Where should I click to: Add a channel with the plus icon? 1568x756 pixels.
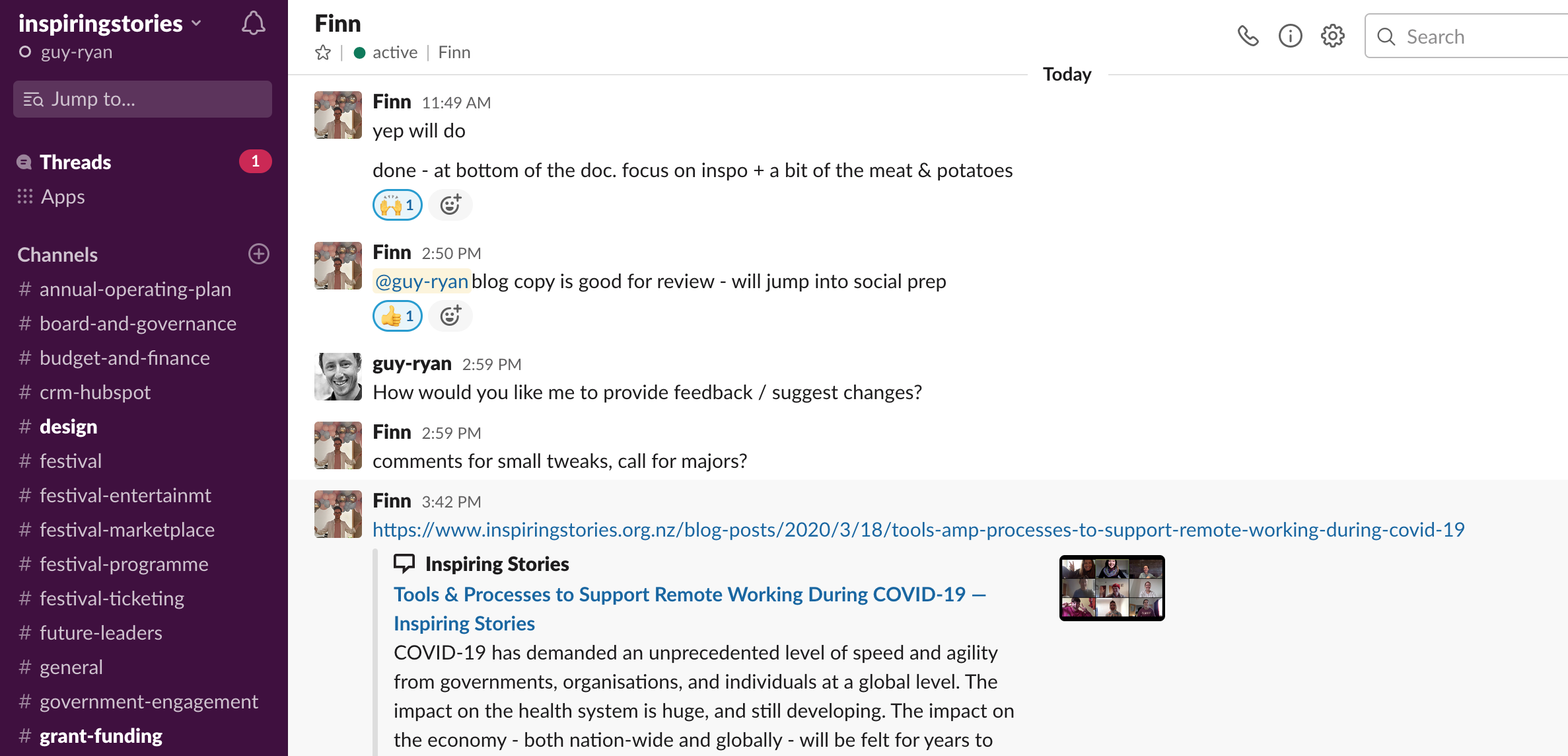click(259, 254)
